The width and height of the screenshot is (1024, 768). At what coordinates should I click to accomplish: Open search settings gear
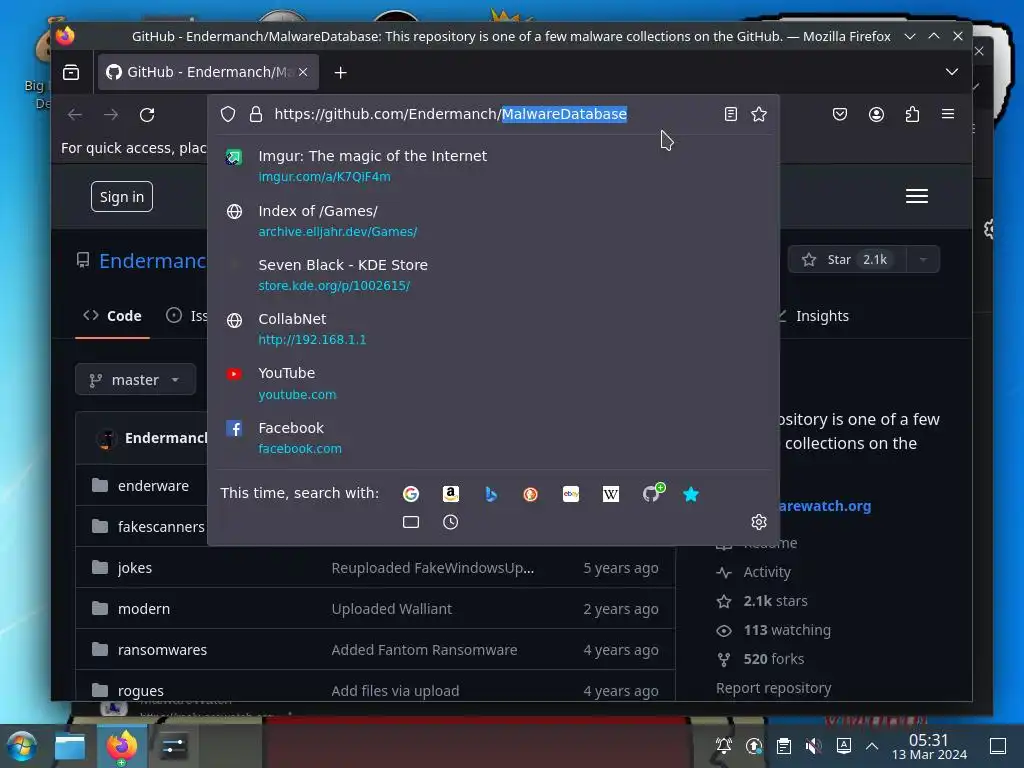[x=759, y=522]
